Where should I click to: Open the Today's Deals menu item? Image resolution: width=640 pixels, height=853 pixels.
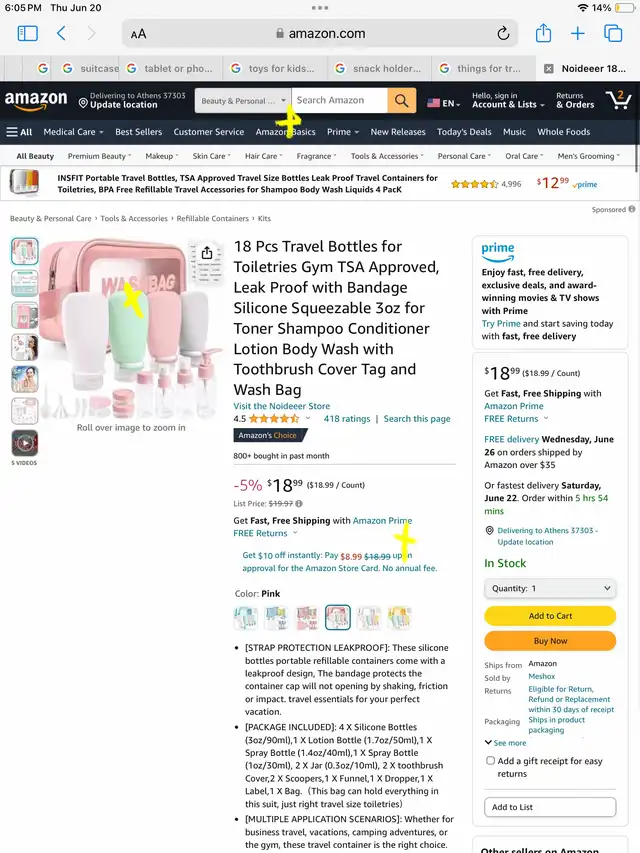[x=464, y=132]
